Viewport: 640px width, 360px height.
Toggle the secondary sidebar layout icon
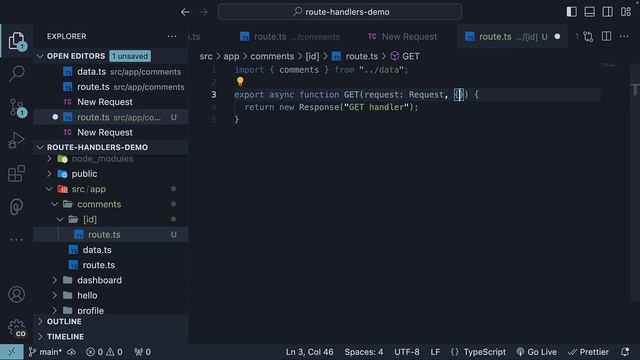607,12
